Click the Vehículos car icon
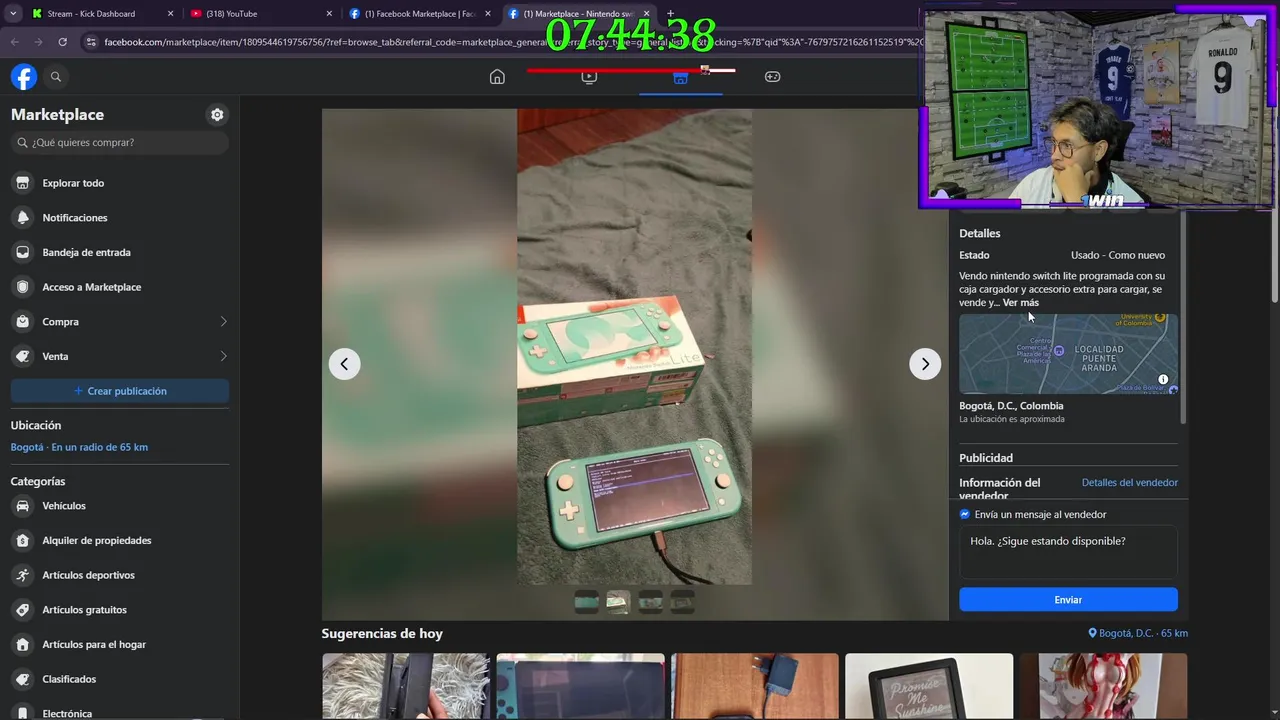 [23, 506]
